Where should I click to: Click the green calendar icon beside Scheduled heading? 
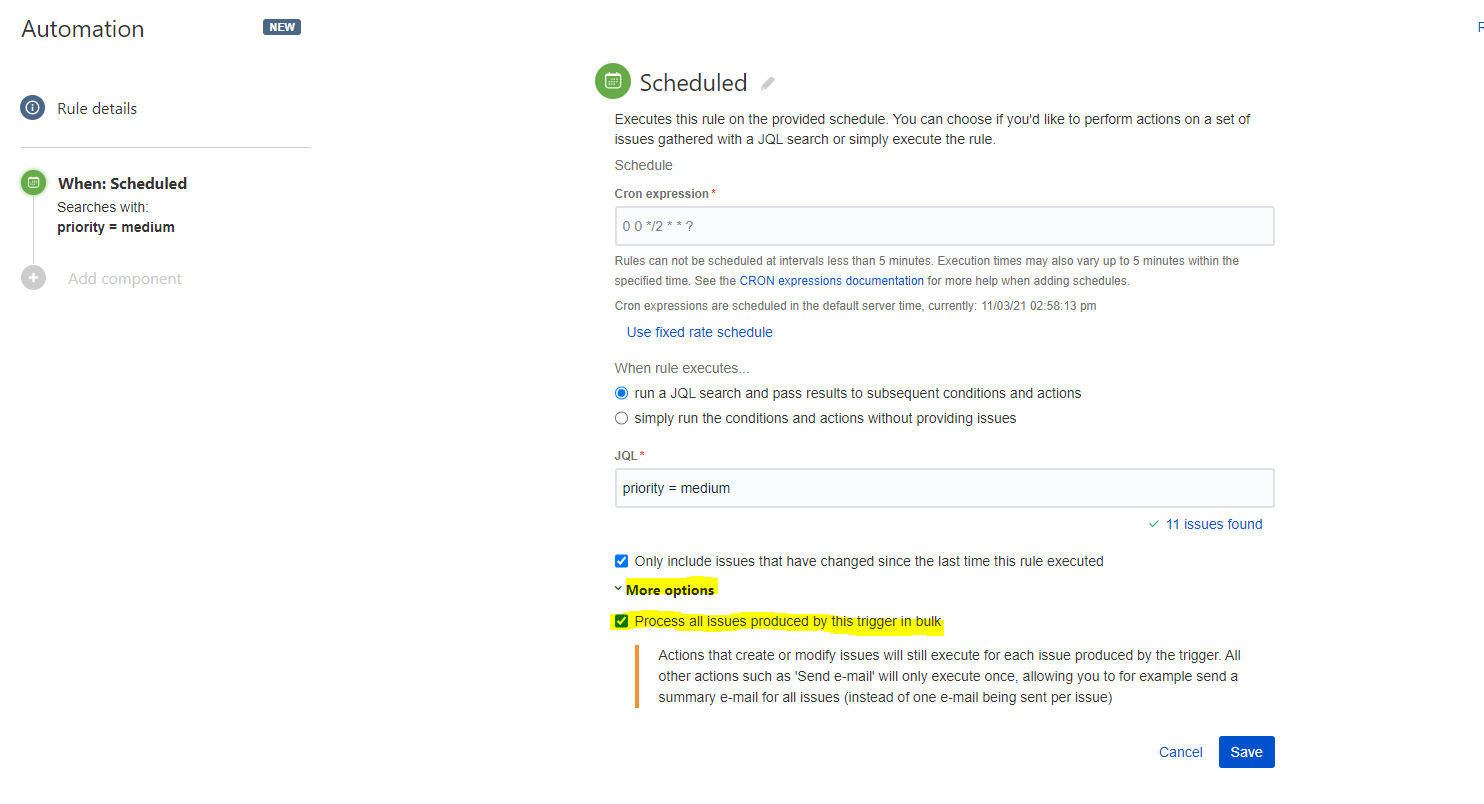[x=613, y=81]
